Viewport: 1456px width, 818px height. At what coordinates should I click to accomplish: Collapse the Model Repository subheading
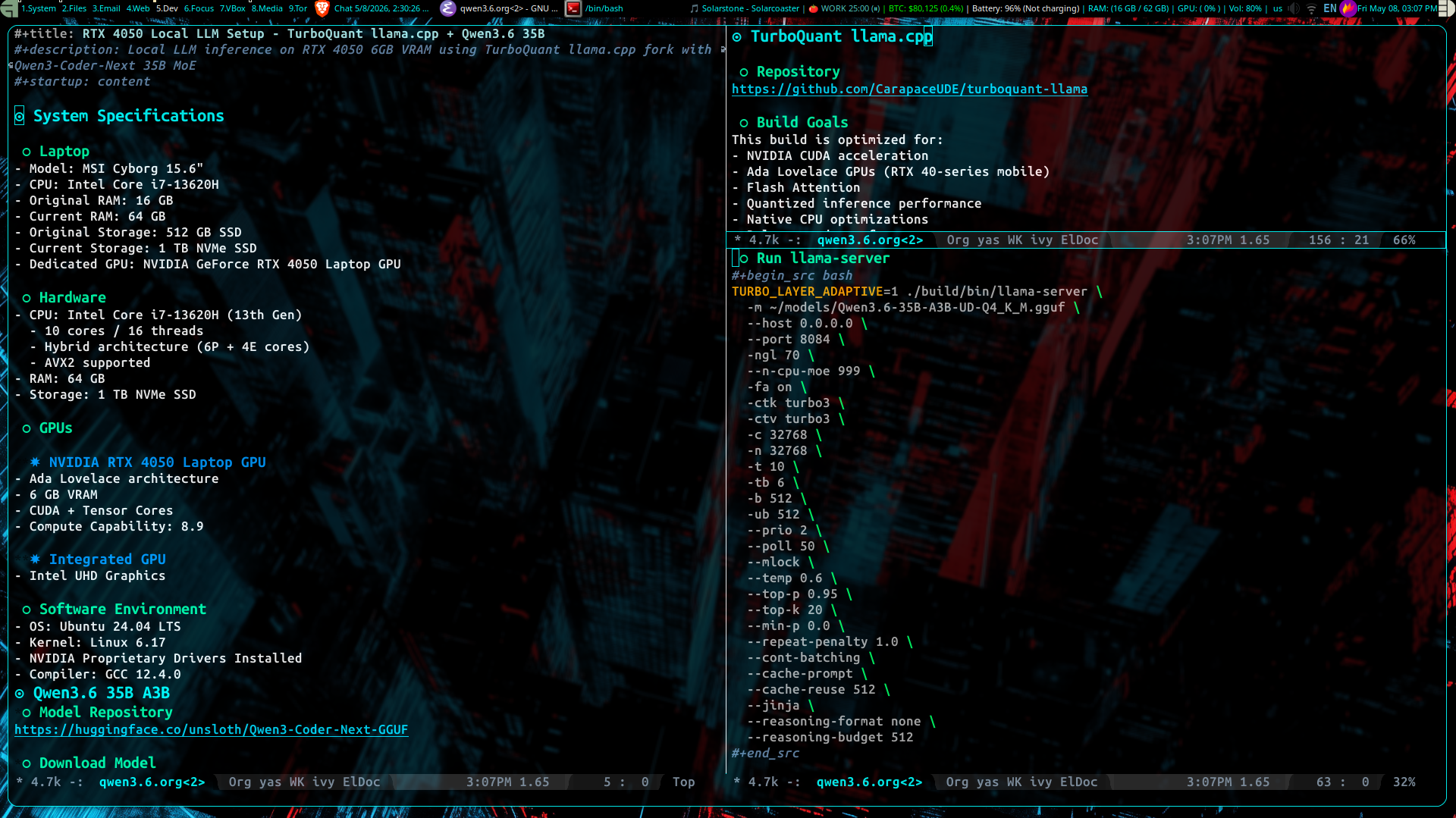click(x=105, y=713)
